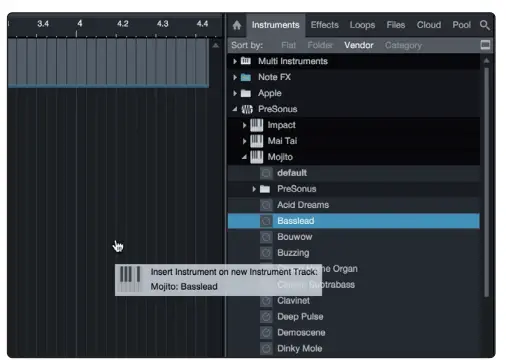Viewport: 506px width, 360px height.
Task: Click the Buzzing preset icon
Action: [266, 253]
